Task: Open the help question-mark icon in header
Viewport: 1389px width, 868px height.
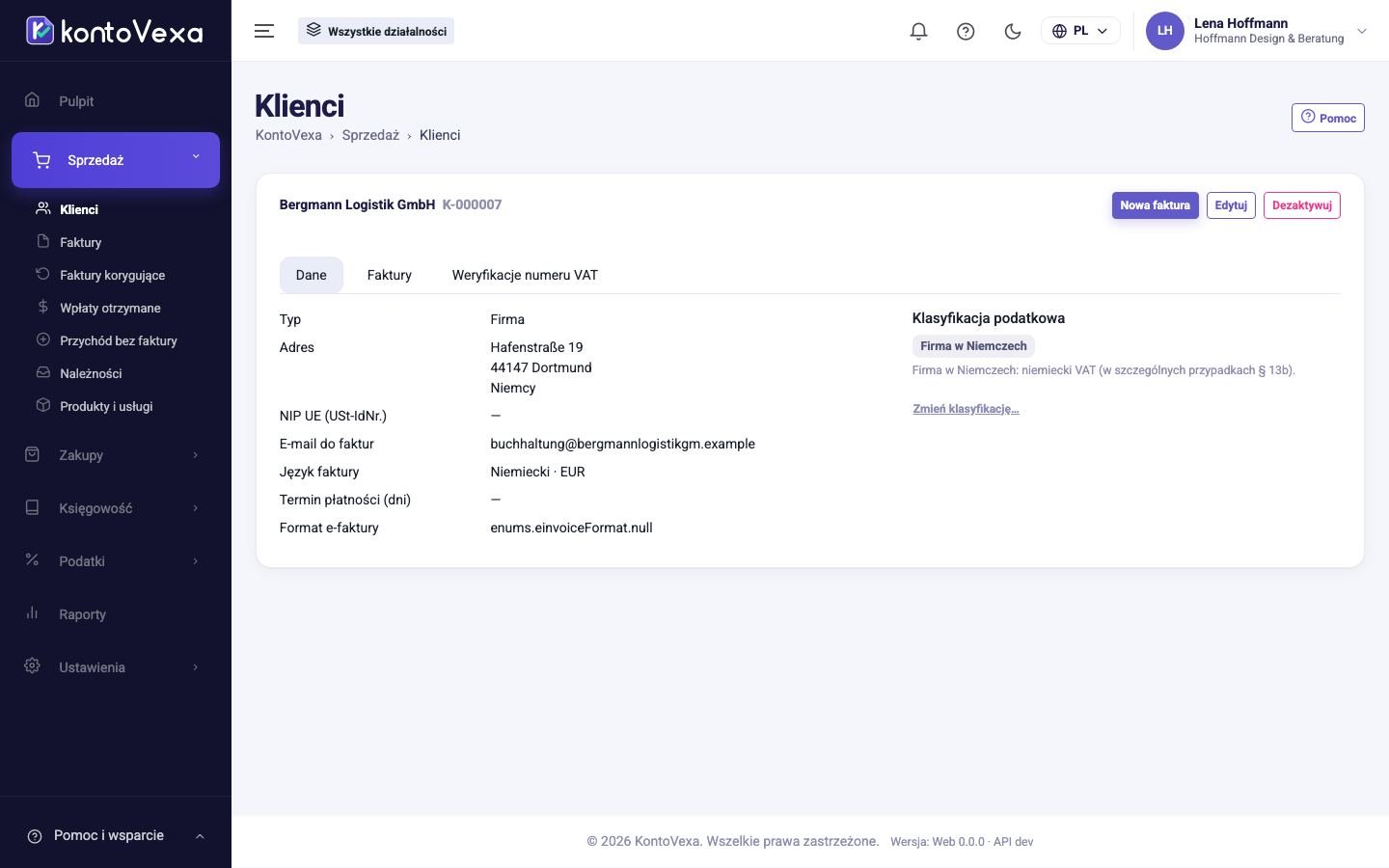Action: click(966, 31)
